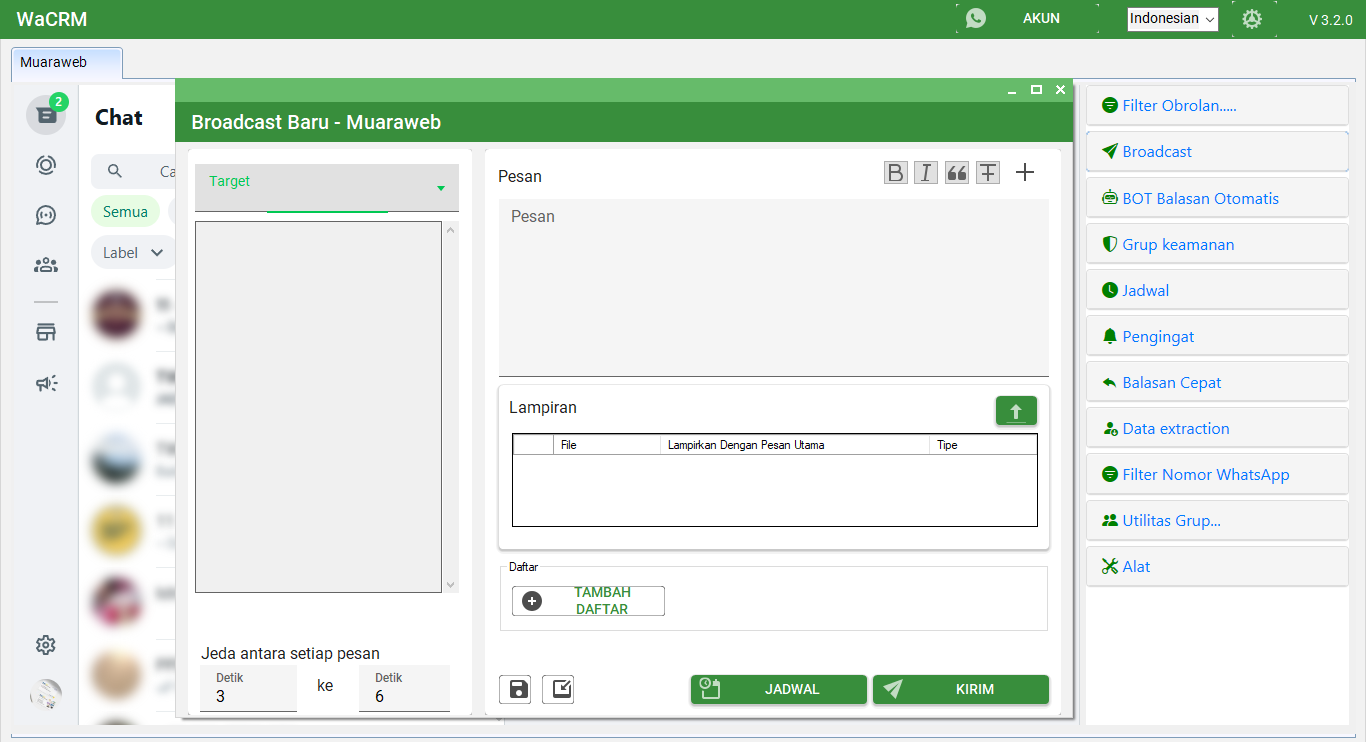
Task: Apply strikethrough formatting to message
Action: coord(988,173)
